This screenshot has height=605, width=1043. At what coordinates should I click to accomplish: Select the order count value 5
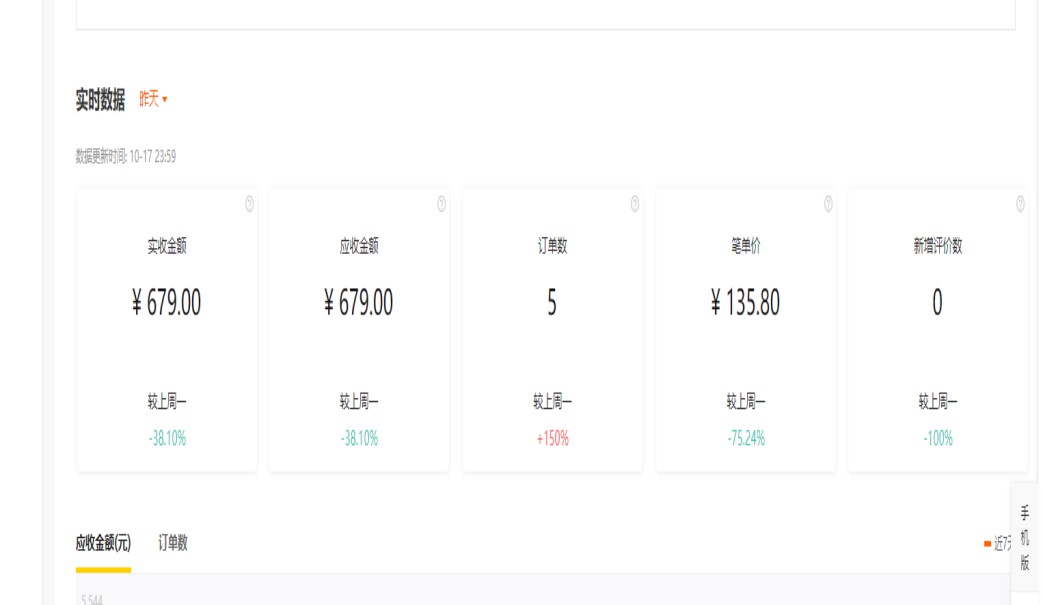(552, 302)
